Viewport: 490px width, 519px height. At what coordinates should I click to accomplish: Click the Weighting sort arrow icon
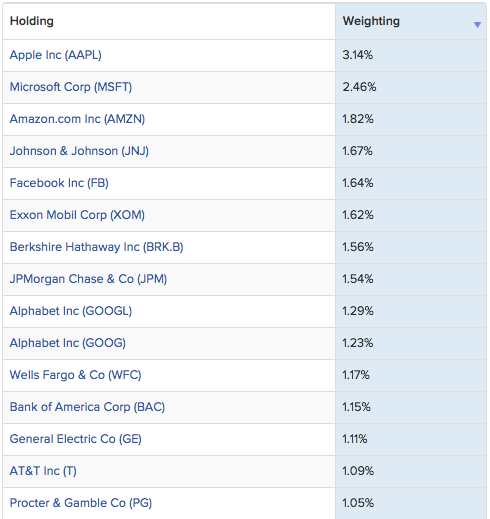pos(477,25)
